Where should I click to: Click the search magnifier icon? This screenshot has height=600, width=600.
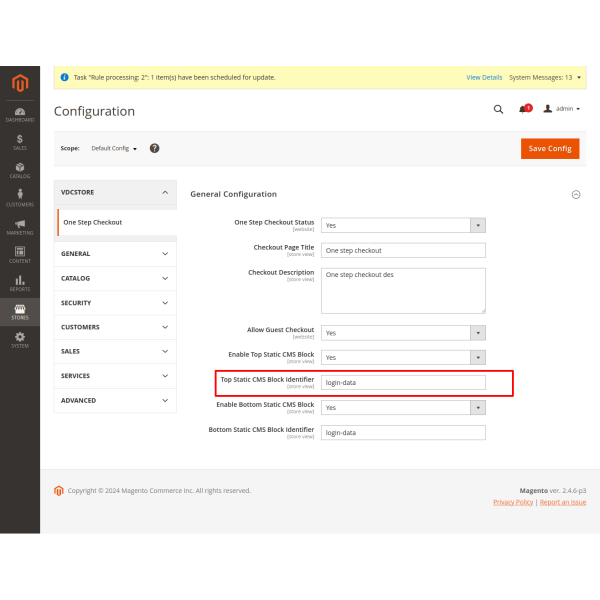click(x=498, y=109)
